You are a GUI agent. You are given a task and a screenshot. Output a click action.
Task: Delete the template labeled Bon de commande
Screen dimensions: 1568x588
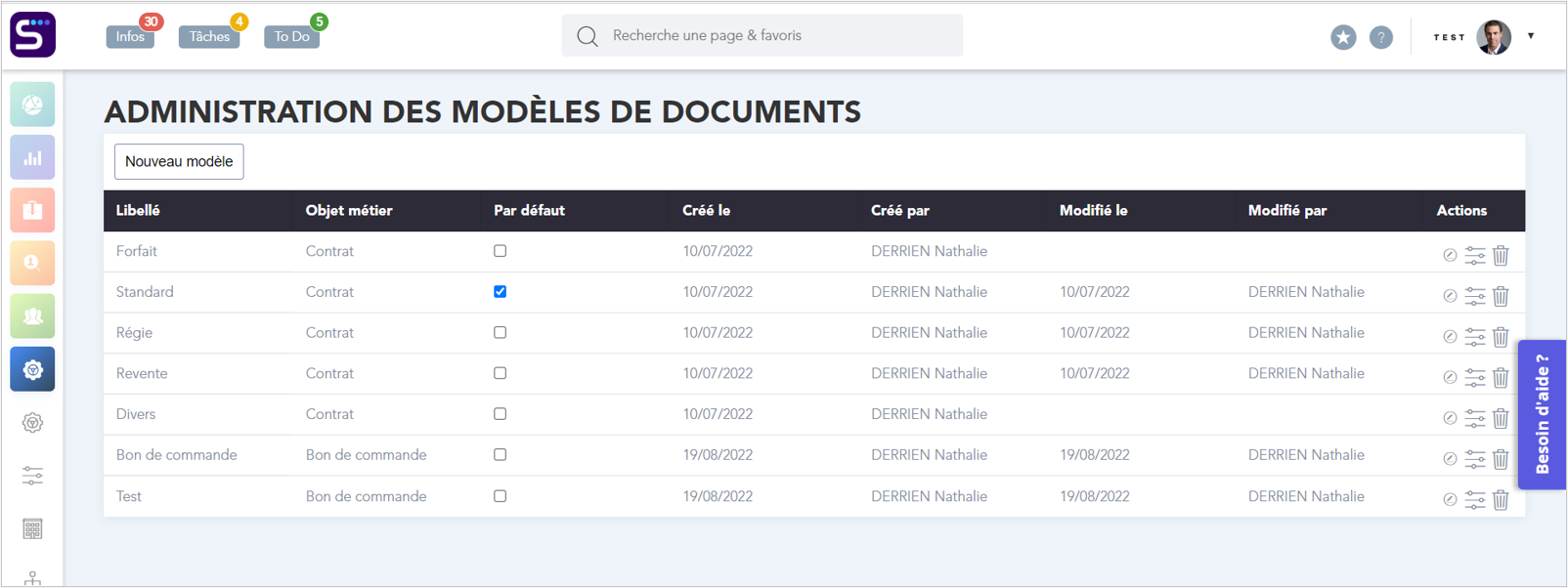(1501, 459)
